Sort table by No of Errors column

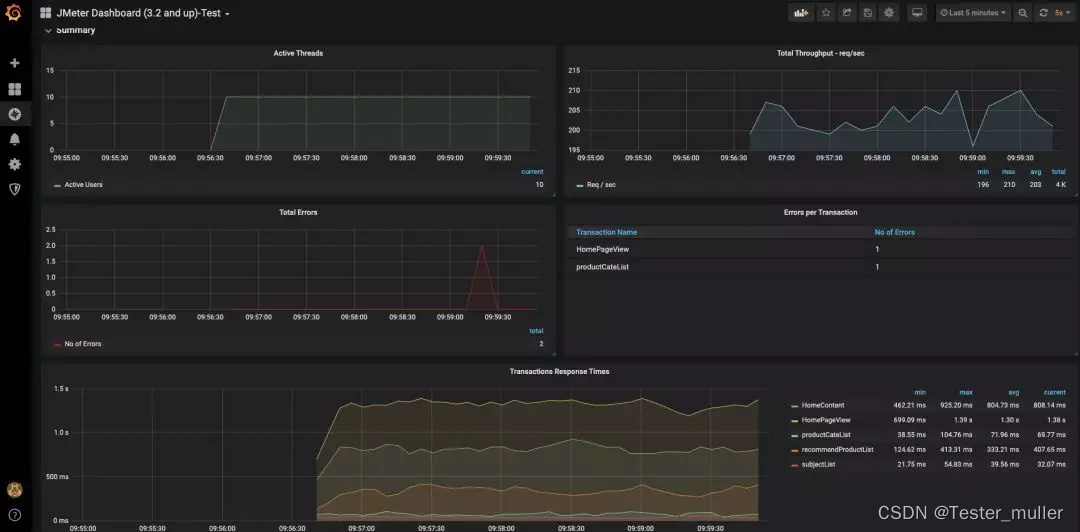(x=894, y=232)
